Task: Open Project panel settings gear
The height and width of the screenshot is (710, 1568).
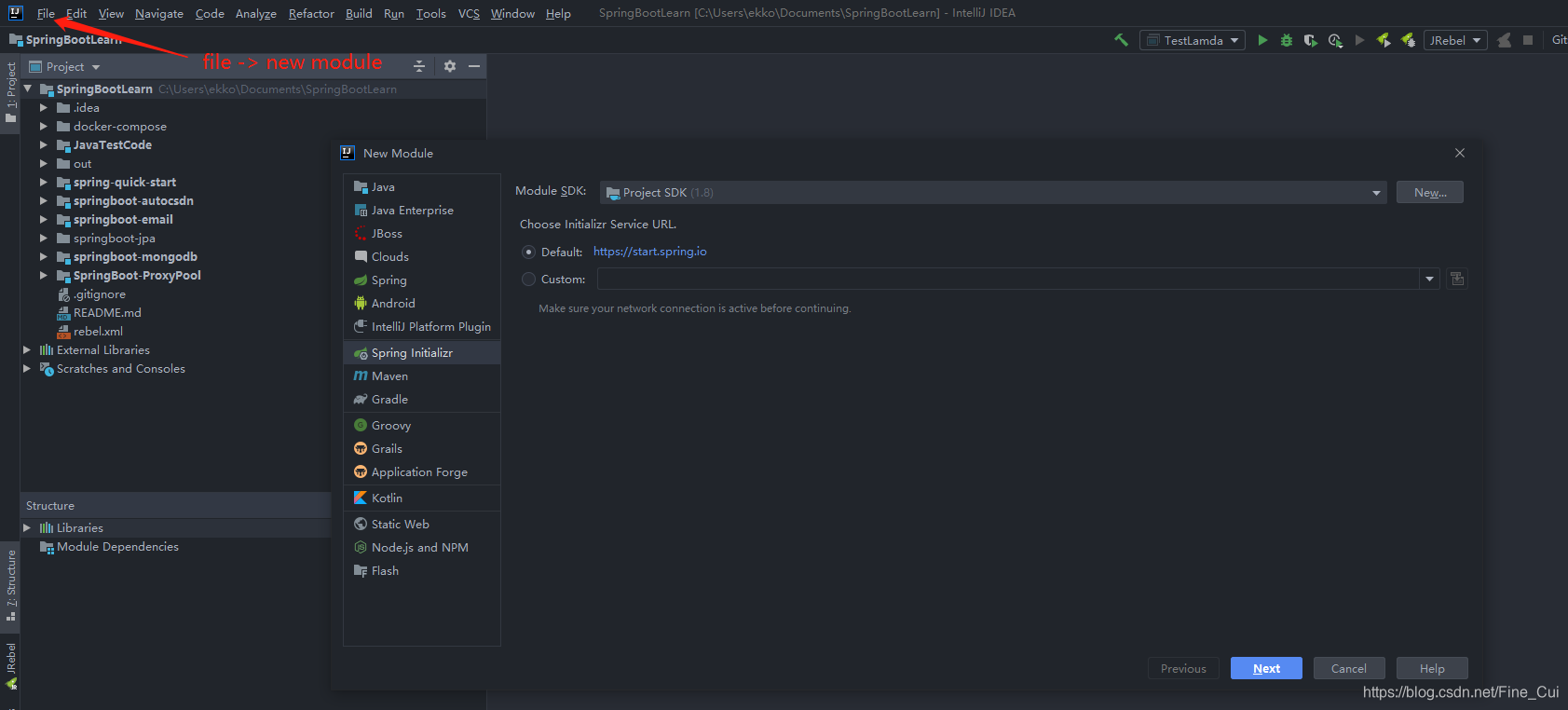Action: pos(450,66)
